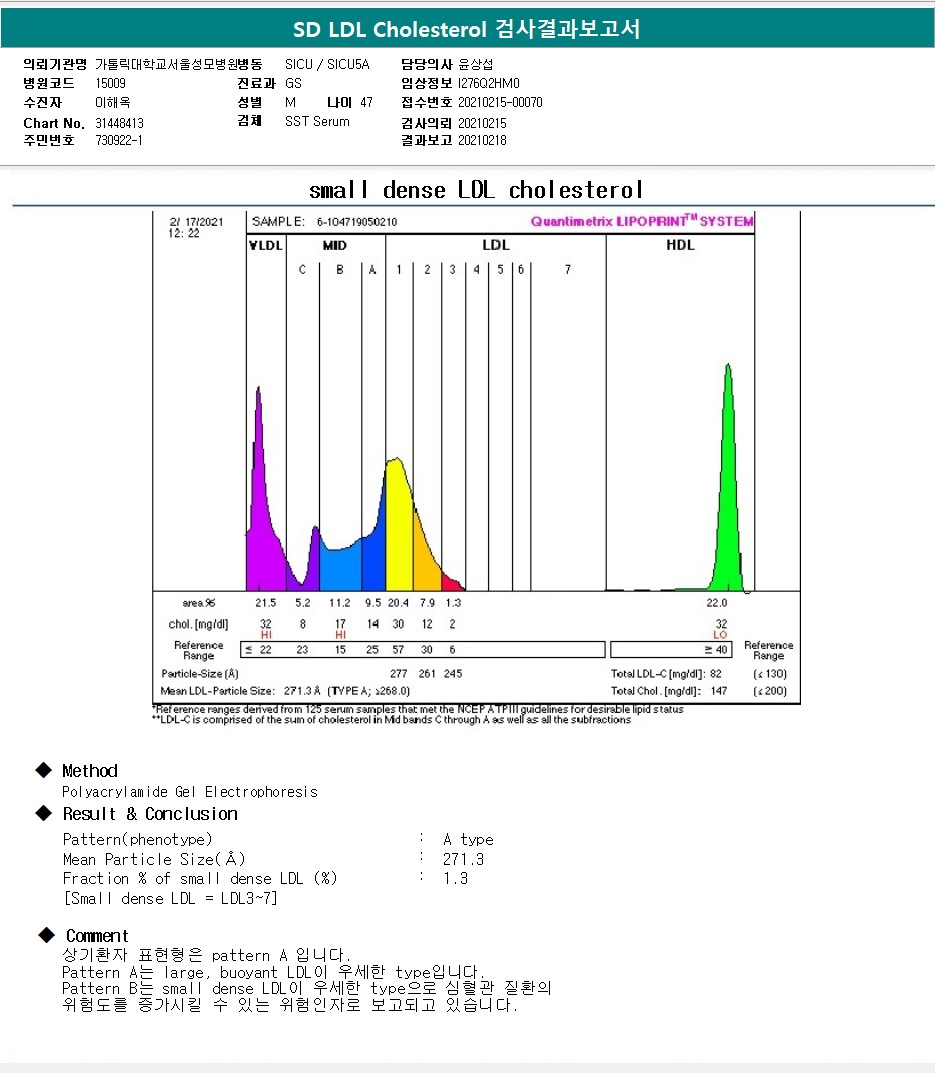Select the 'Total LDL-C [mg/dl]: 82' text
The width and height of the screenshot is (935, 1073).
[666, 674]
